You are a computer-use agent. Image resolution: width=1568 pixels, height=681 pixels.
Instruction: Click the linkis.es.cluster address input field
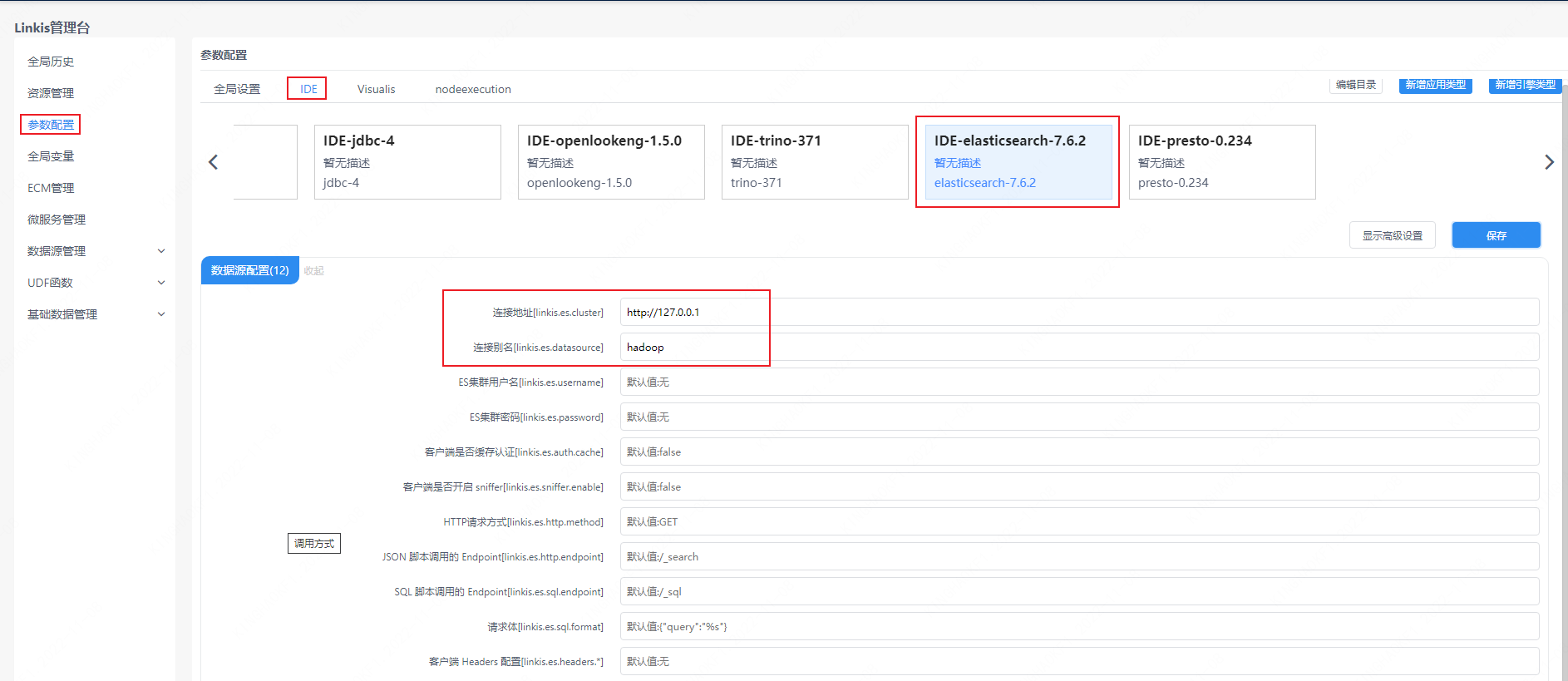1078,313
